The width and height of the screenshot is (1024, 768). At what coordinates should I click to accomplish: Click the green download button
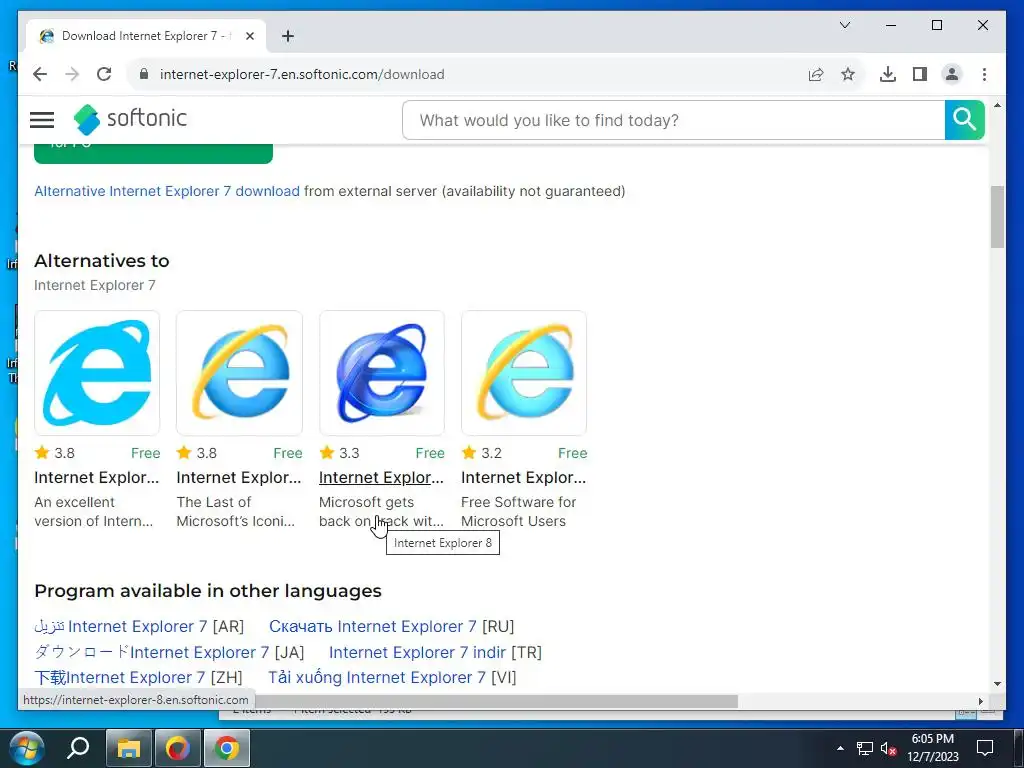pyautogui.click(x=153, y=153)
